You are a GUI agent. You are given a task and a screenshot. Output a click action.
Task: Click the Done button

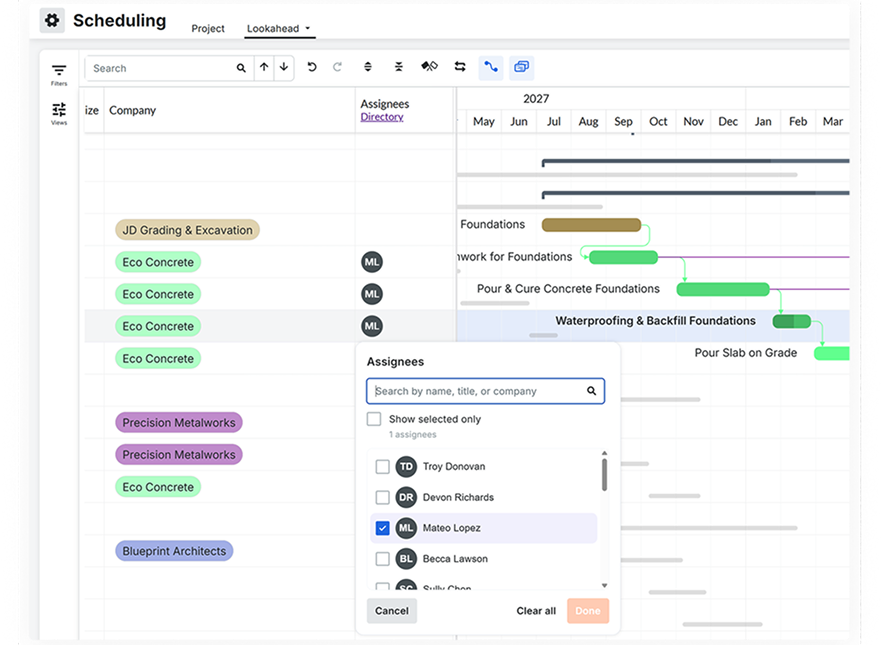tap(588, 611)
